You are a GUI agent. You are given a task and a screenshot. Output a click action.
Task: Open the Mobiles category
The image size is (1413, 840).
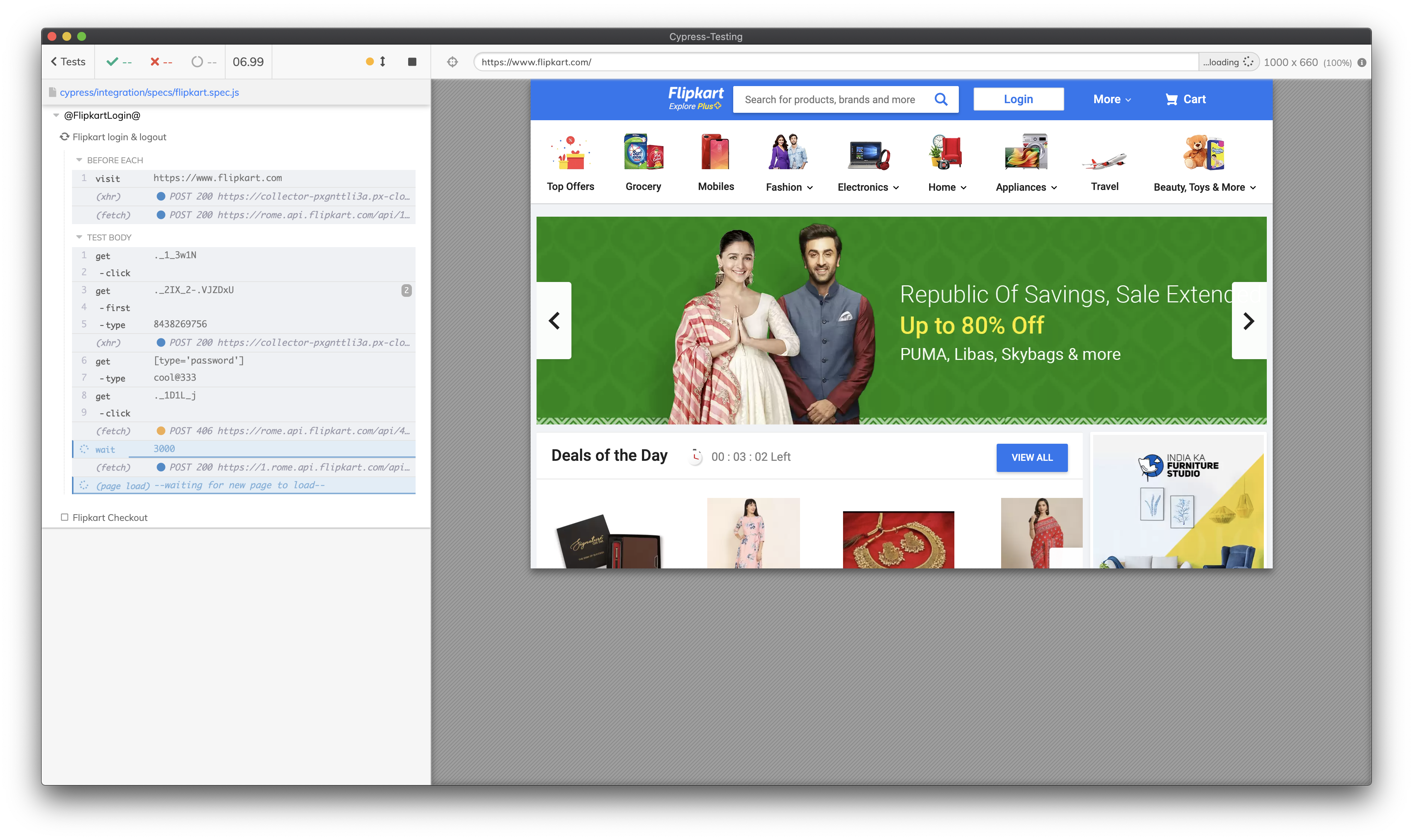[715, 163]
